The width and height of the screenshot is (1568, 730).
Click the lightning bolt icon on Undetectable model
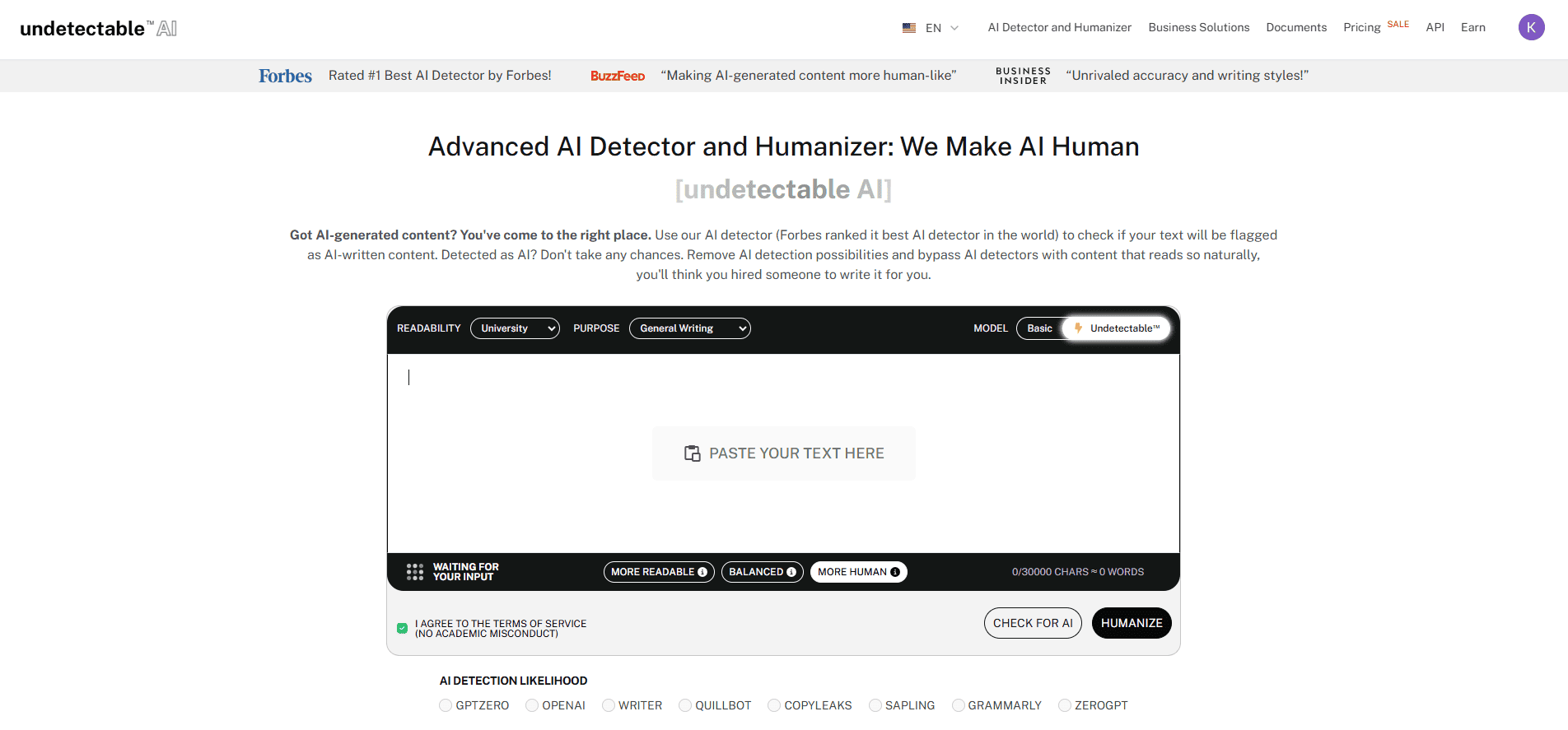1078,328
